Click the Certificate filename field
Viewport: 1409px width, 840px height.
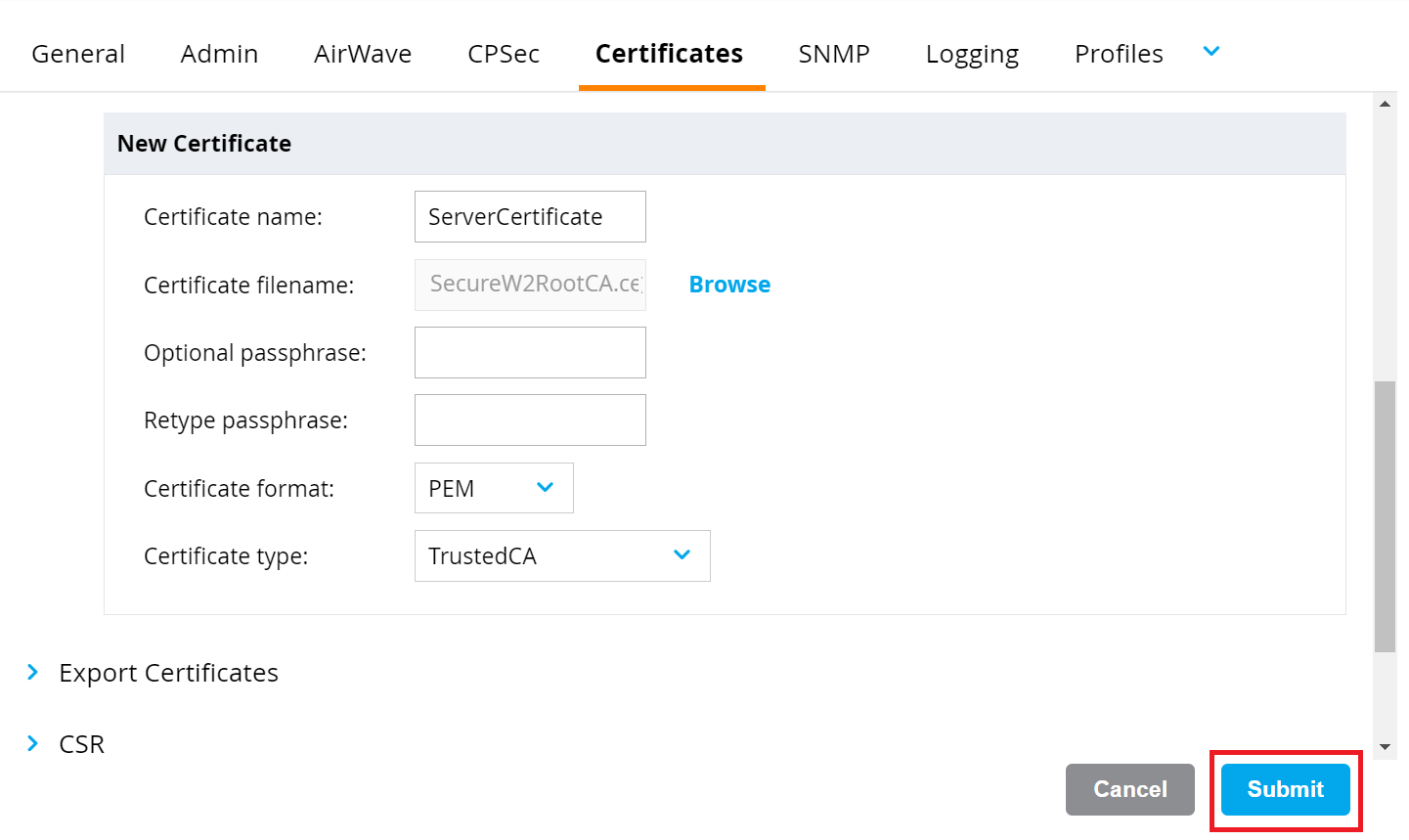(530, 285)
